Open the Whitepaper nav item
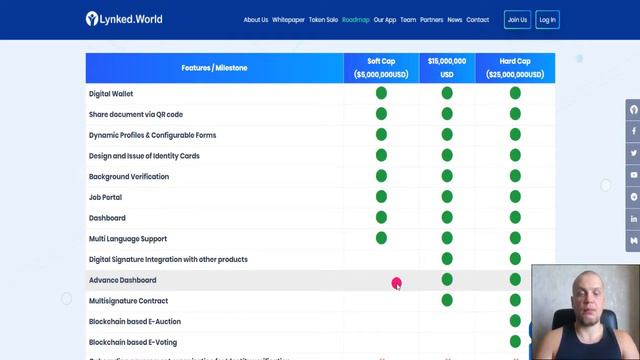This screenshot has width=640, height=360. [288, 20]
